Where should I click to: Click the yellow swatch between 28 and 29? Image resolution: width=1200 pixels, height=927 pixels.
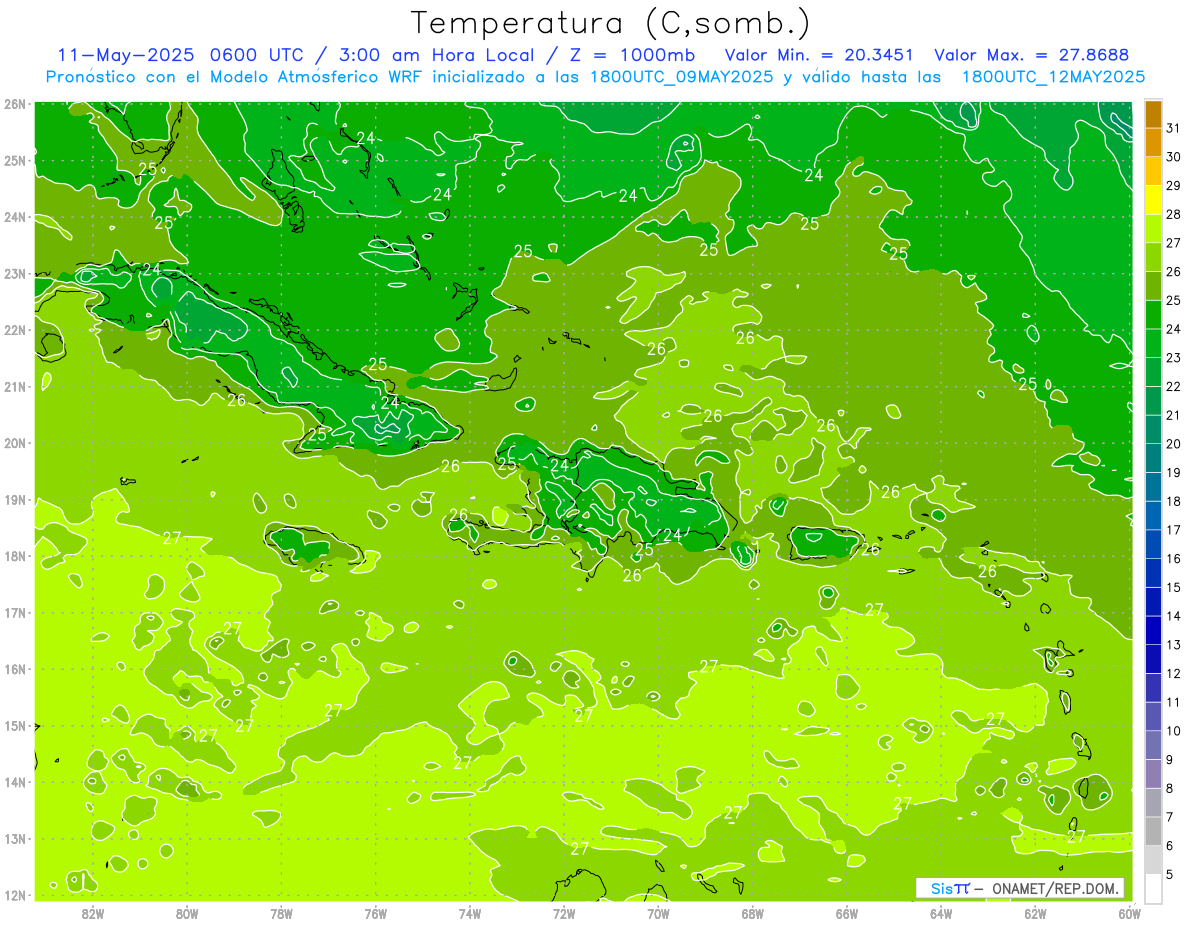pyautogui.click(x=1153, y=200)
